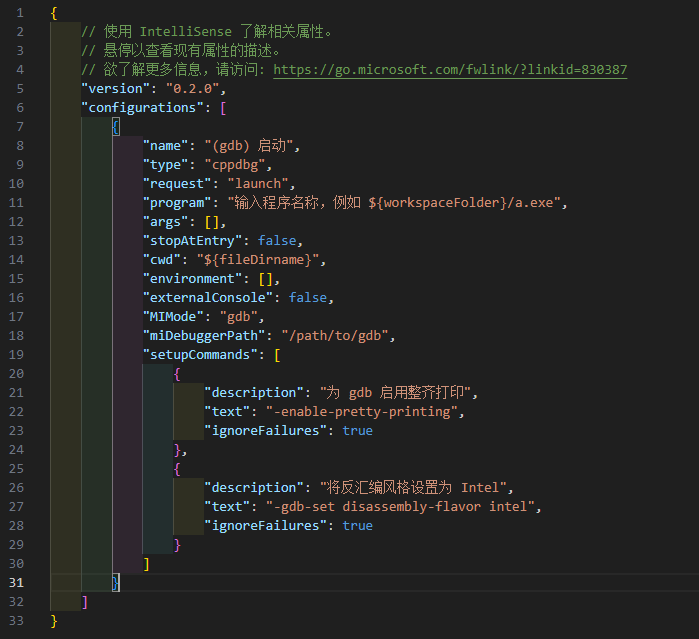Click the "-gdb-set disassembly-flavor intel" string
This screenshot has width=699, height=639.
pos(403,506)
